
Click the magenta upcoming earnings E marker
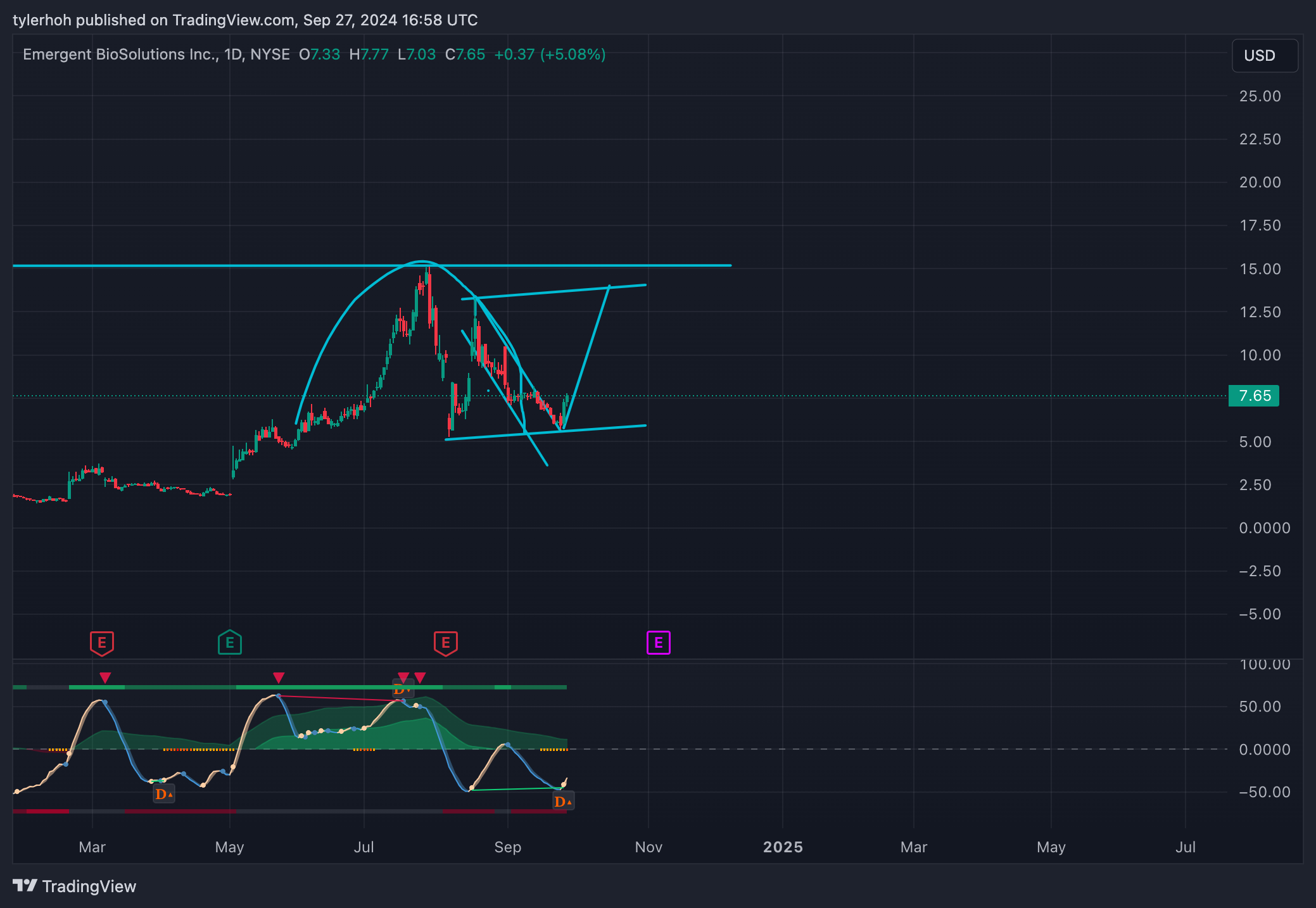click(x=659, y=643)
